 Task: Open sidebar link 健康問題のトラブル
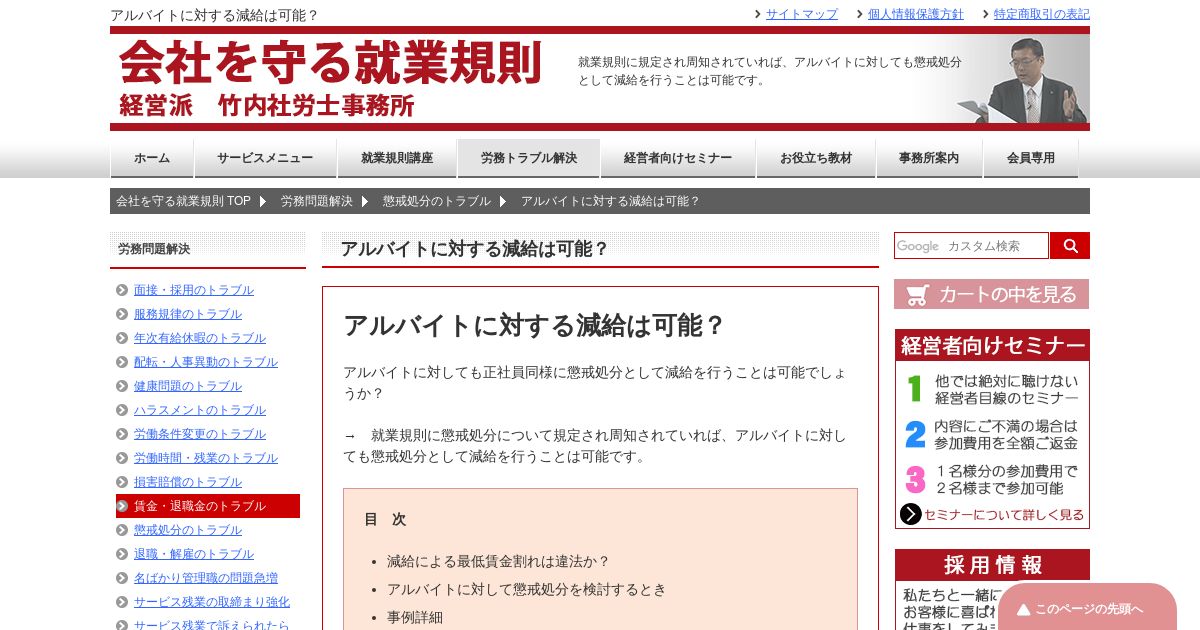pos(188,386)
